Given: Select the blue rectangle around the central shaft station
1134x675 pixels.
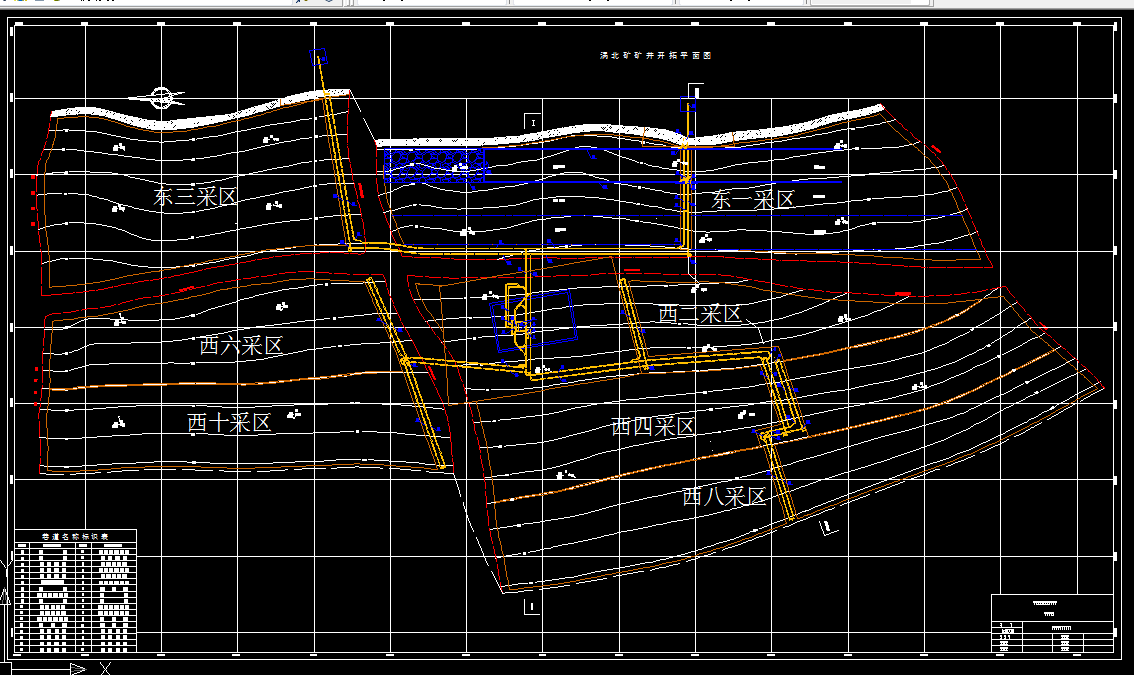Looking at the screenshot, I should click(533, 321).
